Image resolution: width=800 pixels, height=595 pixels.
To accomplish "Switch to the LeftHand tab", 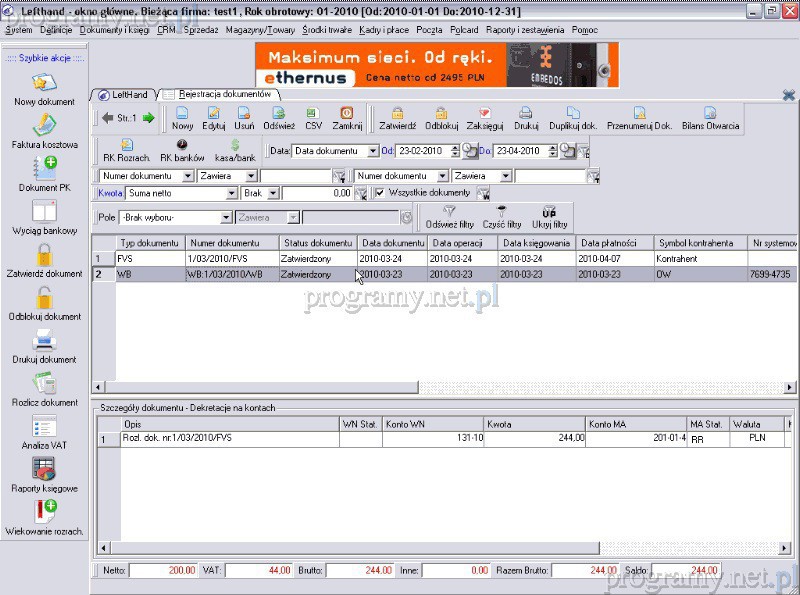I will tap(128, 94).
